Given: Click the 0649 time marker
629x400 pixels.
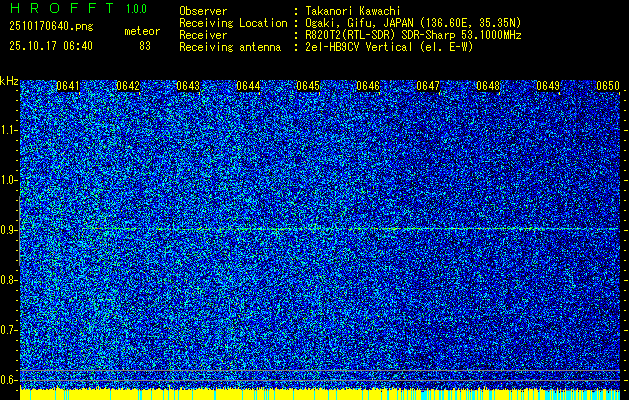Looking at the screenshot, I should 548,86.
